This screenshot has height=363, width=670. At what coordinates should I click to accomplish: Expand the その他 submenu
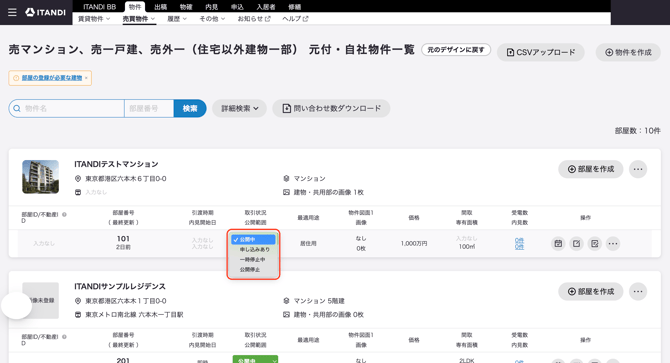tap(212, 19)
